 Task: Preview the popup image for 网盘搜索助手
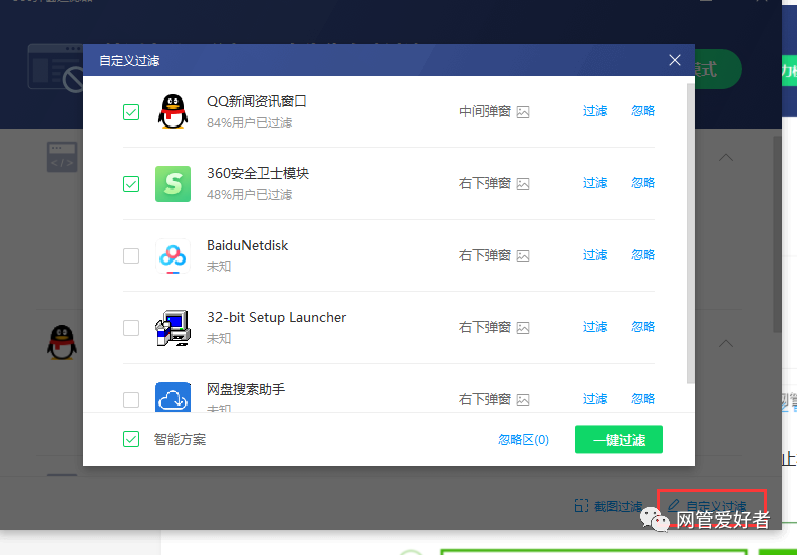pyautogui.click(x=523, y=400)
